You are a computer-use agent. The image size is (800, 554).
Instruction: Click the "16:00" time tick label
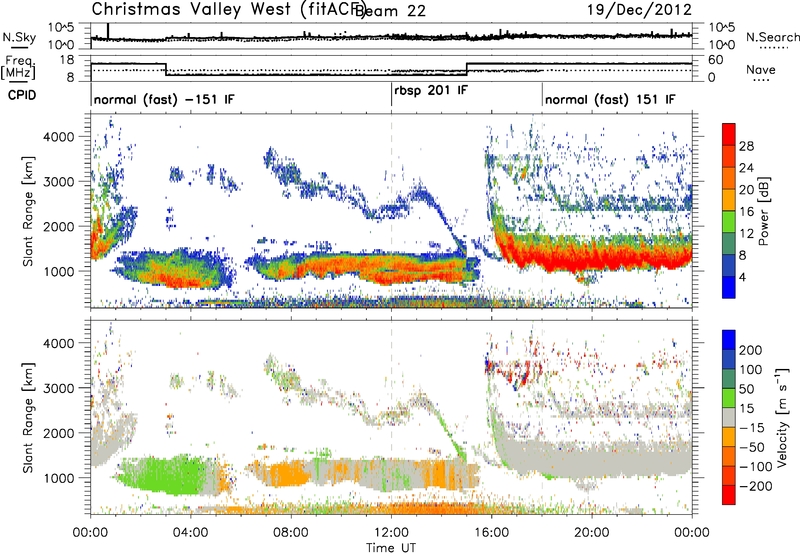tap(491, 533)
